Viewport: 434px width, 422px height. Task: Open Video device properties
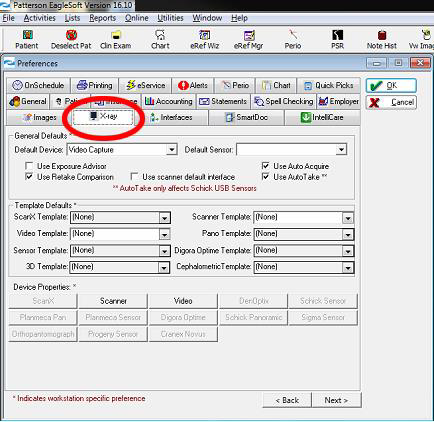183,301
